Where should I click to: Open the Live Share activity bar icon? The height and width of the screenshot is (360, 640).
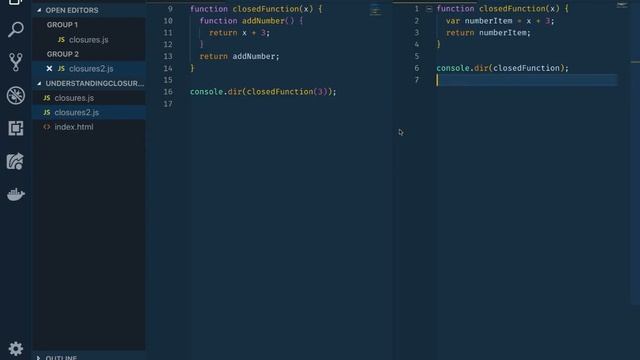(16, 161)
